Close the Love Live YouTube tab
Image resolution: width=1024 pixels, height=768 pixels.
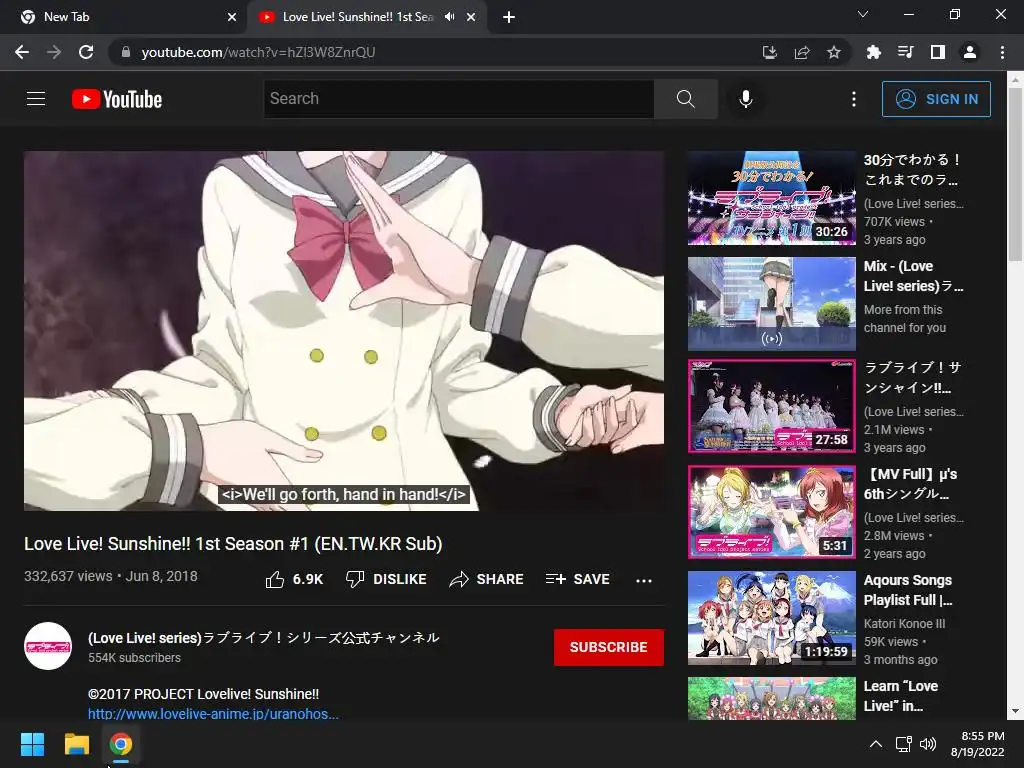[x=471, y=17]
